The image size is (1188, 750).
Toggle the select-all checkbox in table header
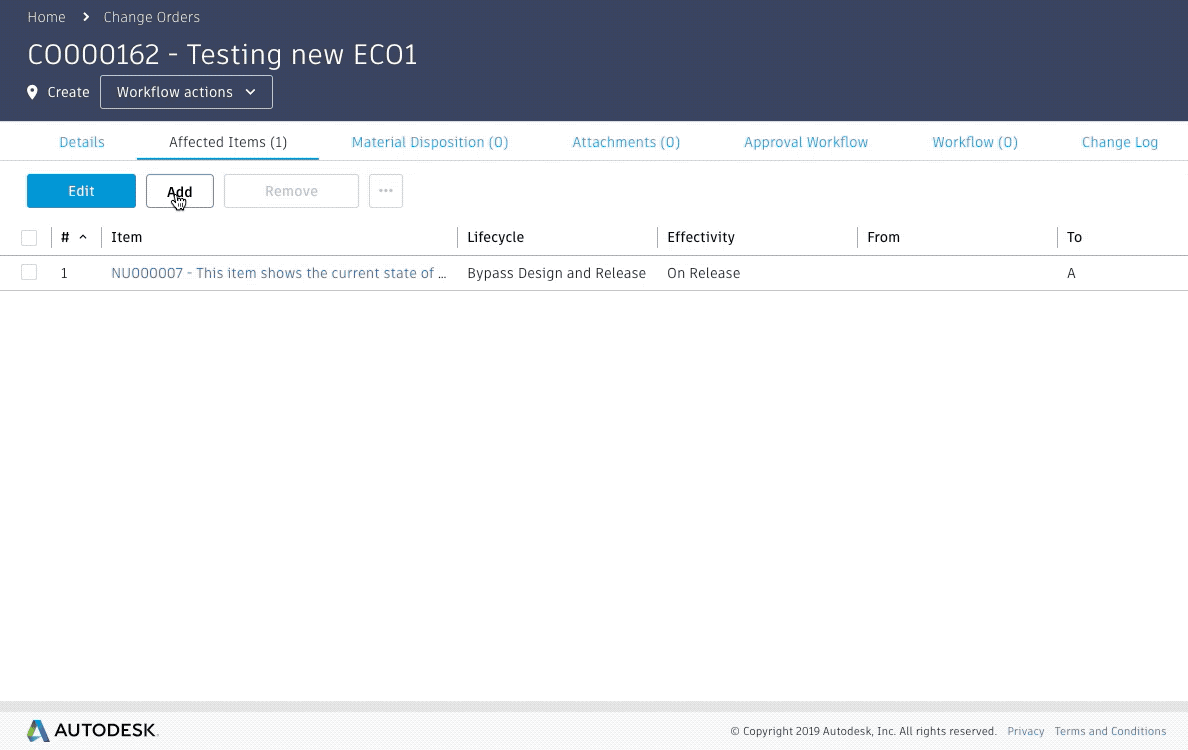(29, 238)
